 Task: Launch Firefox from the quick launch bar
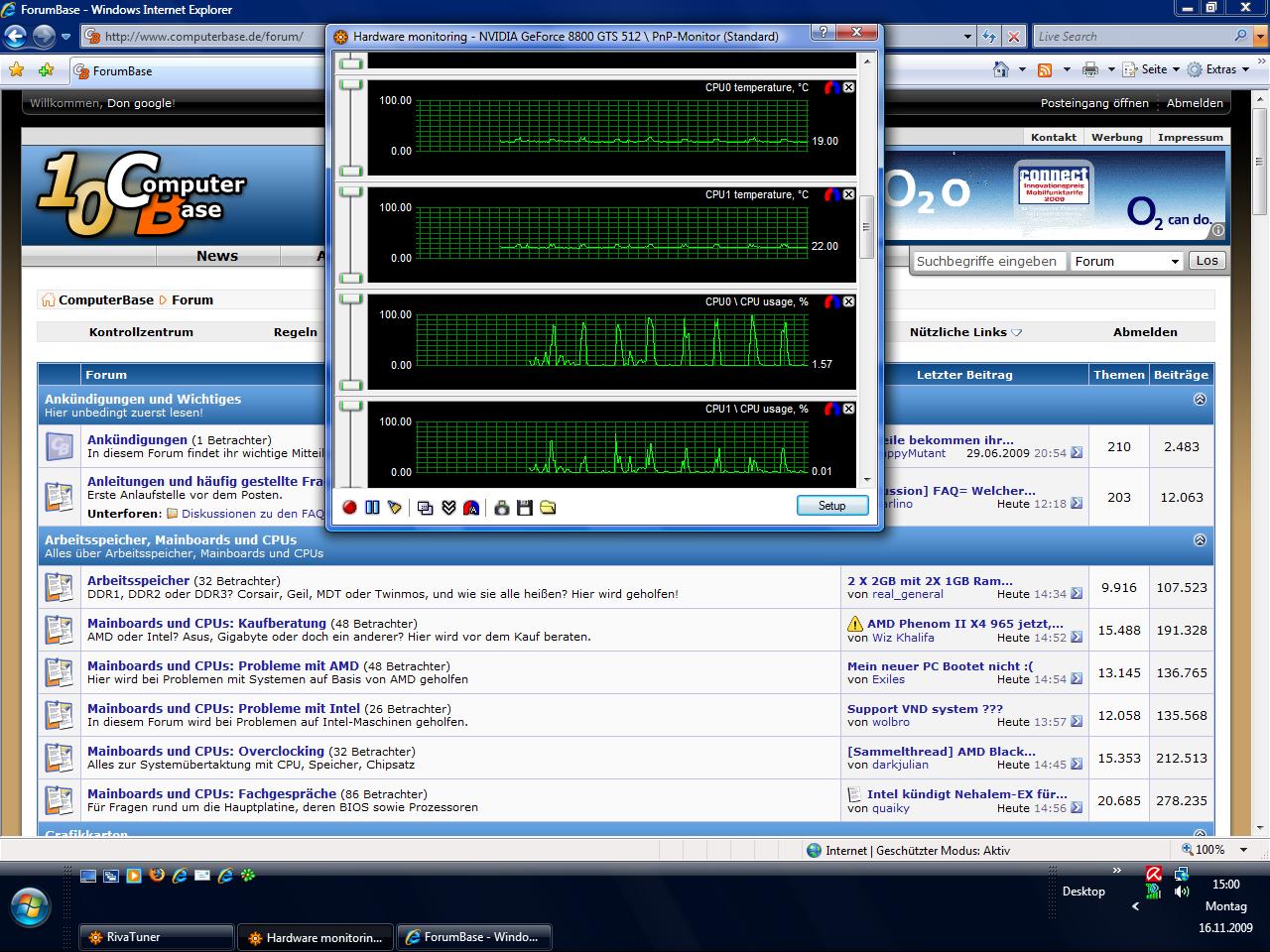tap(157, 876)
